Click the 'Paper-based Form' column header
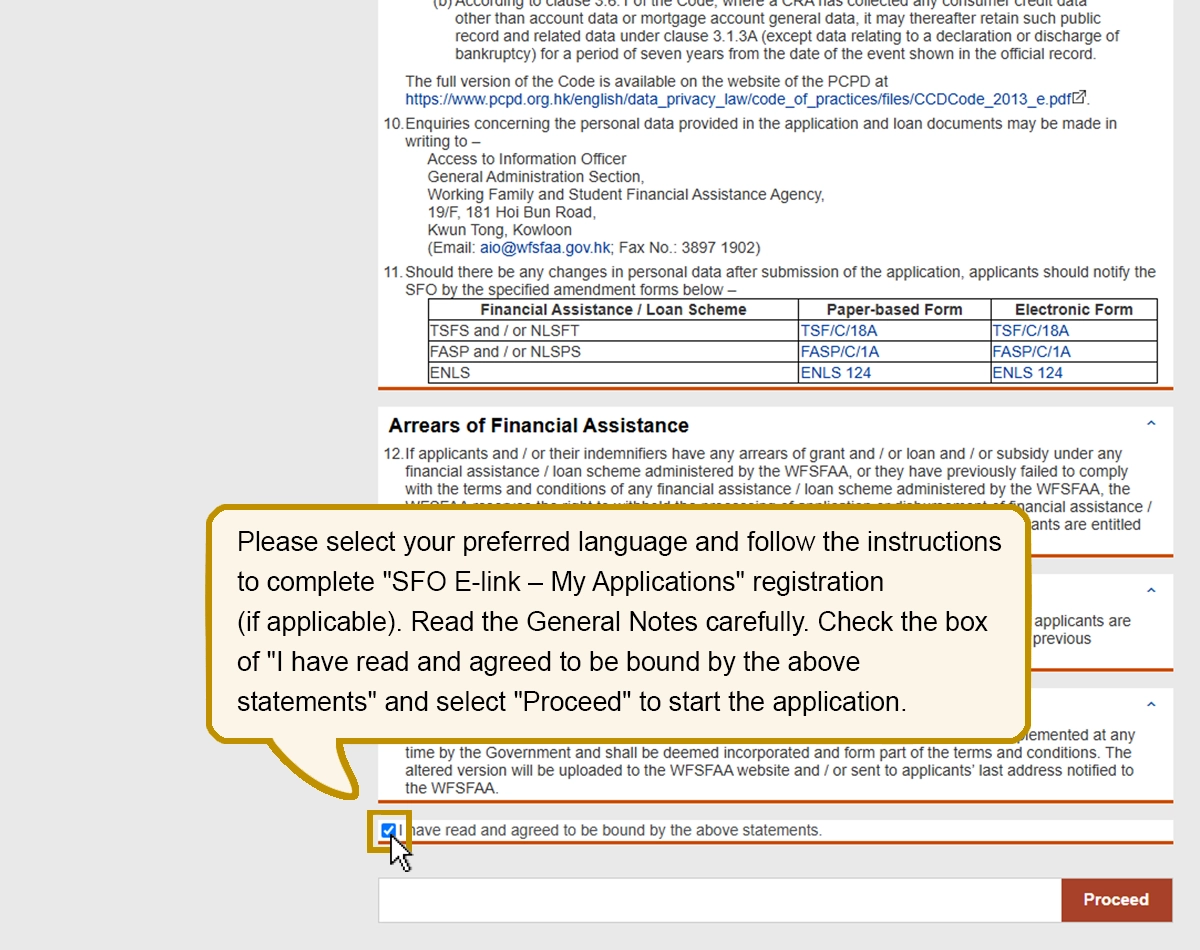The image size is (1200, 950). [894, 310]
